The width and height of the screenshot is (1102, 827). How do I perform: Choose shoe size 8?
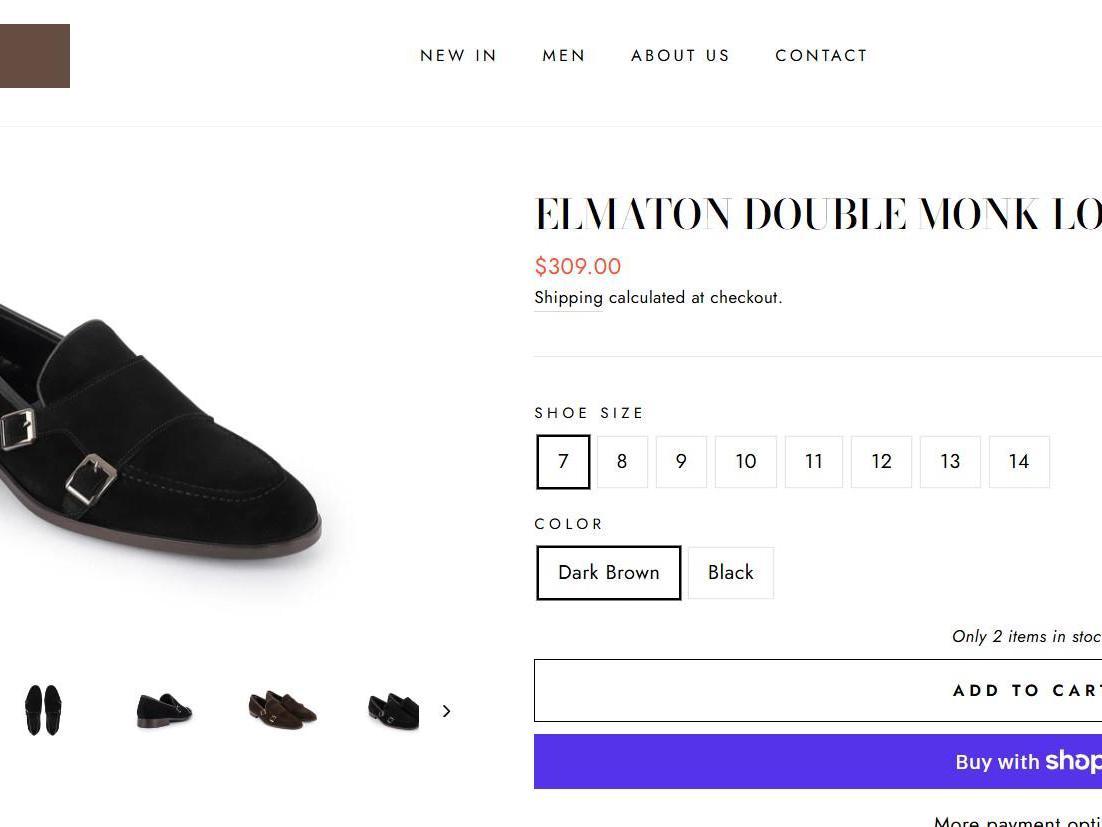pyautogui.click(x=622, y=462)
